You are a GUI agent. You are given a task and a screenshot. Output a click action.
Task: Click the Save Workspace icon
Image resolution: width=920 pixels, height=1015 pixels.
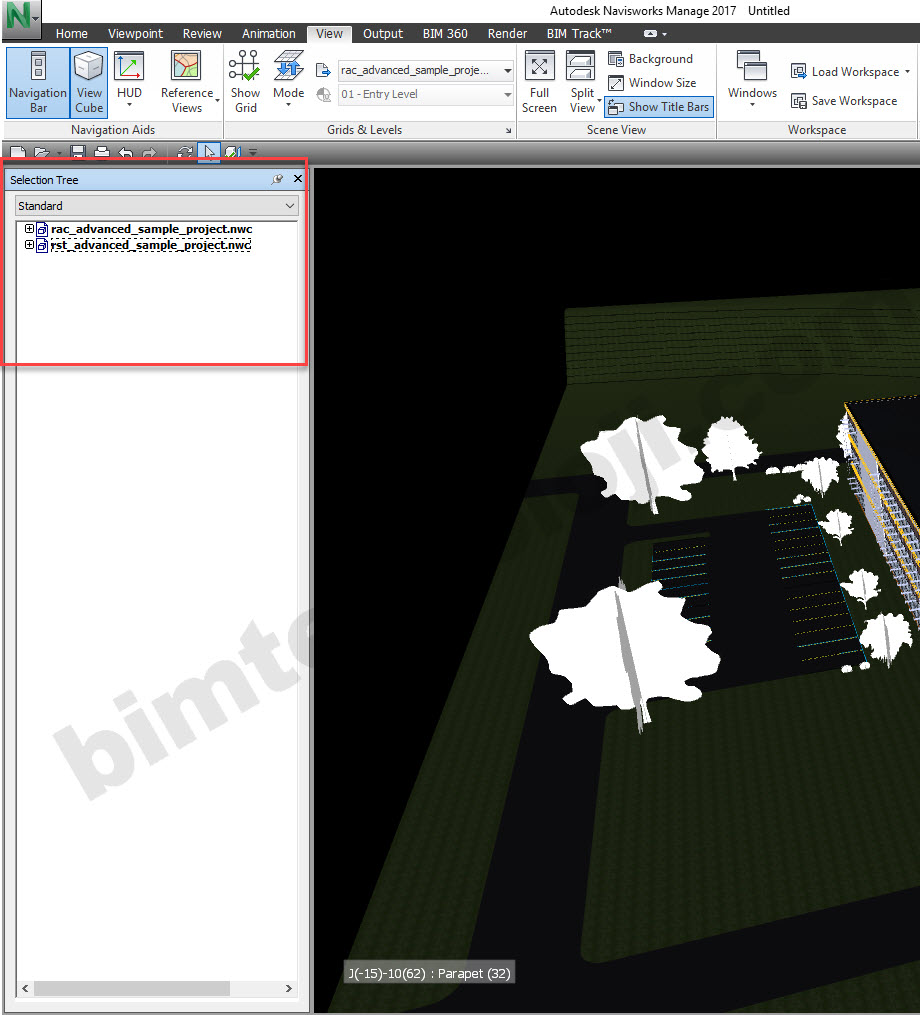[844, 101]
